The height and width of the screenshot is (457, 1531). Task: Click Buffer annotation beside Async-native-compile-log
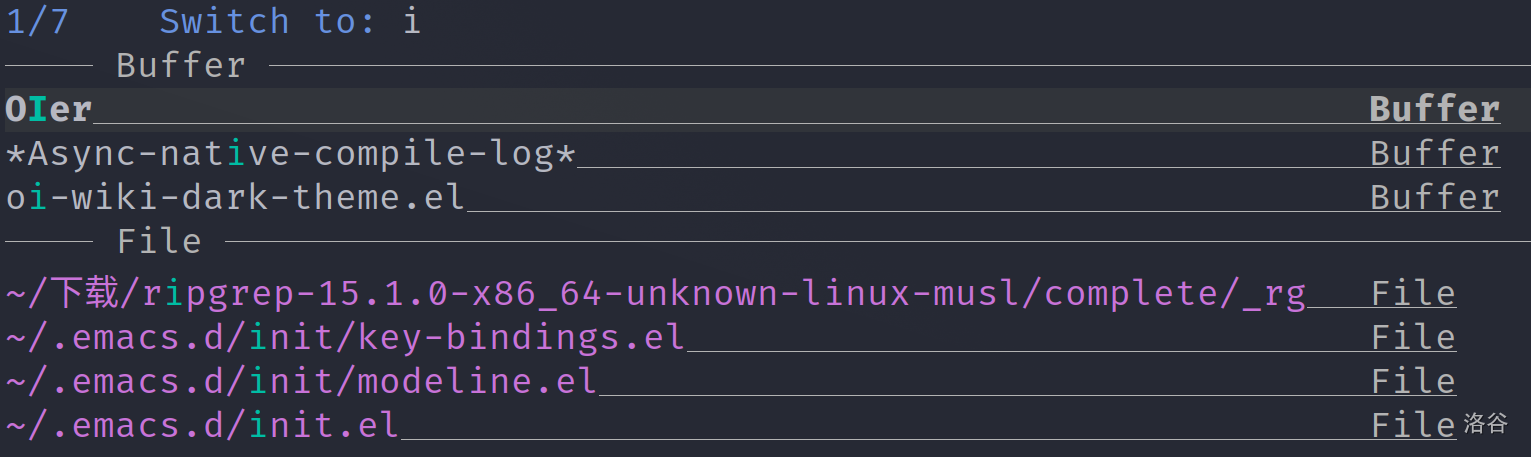[1434, 154]
